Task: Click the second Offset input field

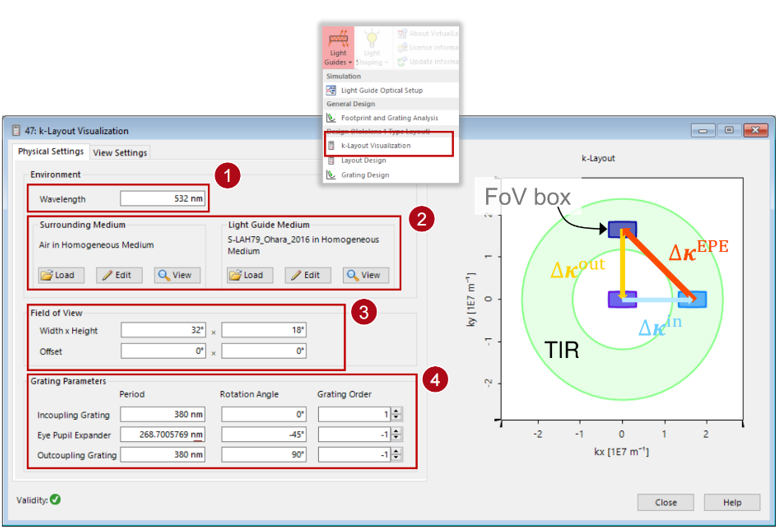Action: point(264,351)
